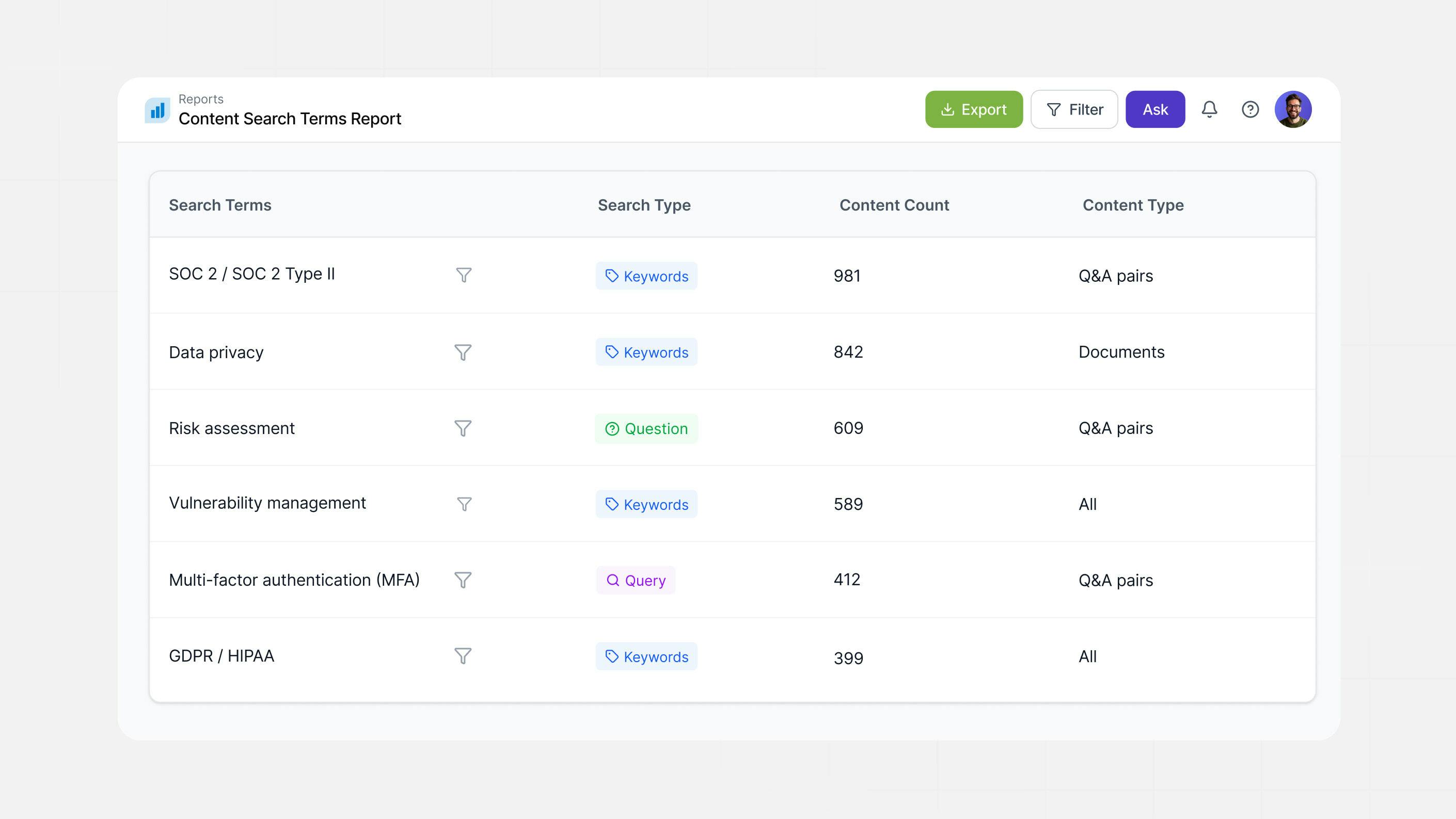Image resolution: width=1456 pixels, height=819 pixels.
Task: Navigate to Reports breadcrumb
Action: point(201,98)
